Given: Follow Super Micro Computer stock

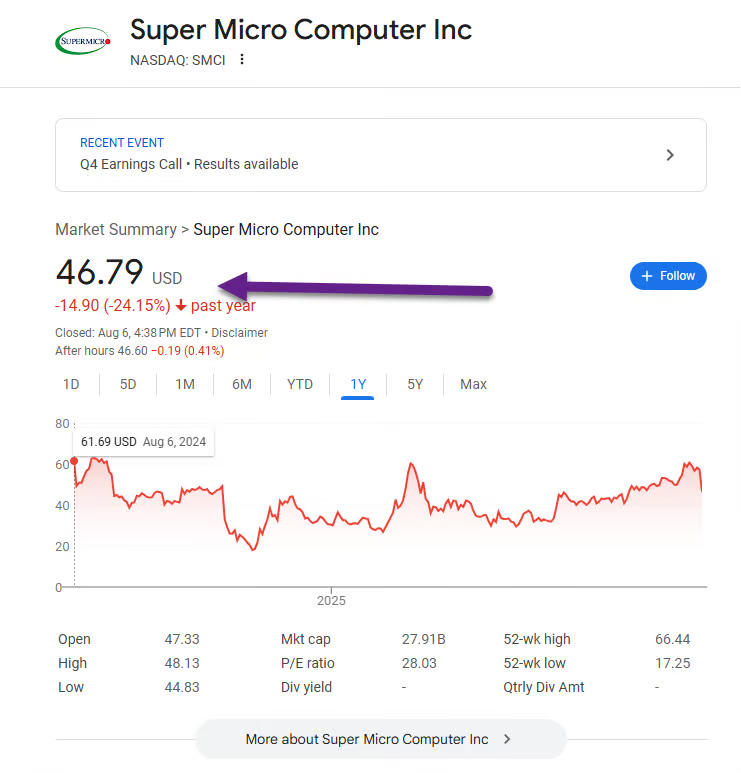Looking at the screenshot, I should [x=668, y=276].
